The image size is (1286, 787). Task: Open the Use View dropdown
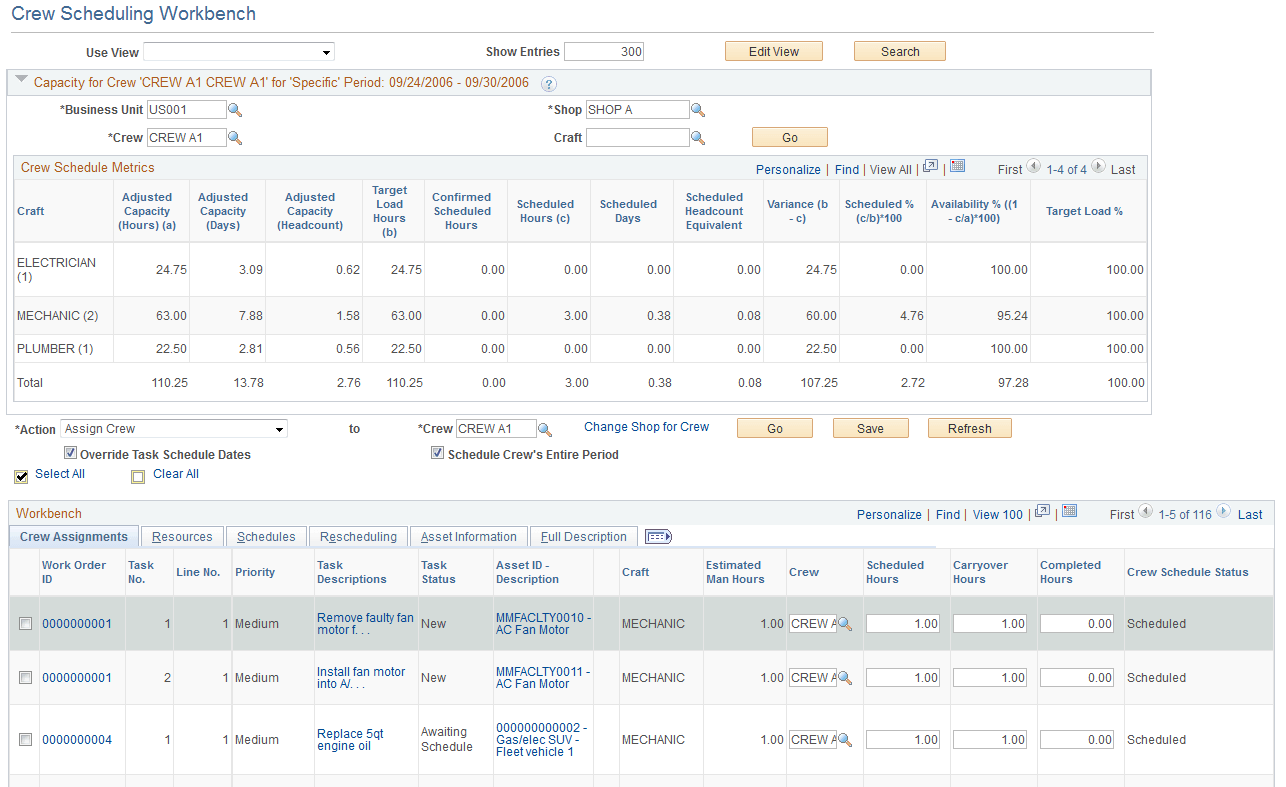pos(325,51)
